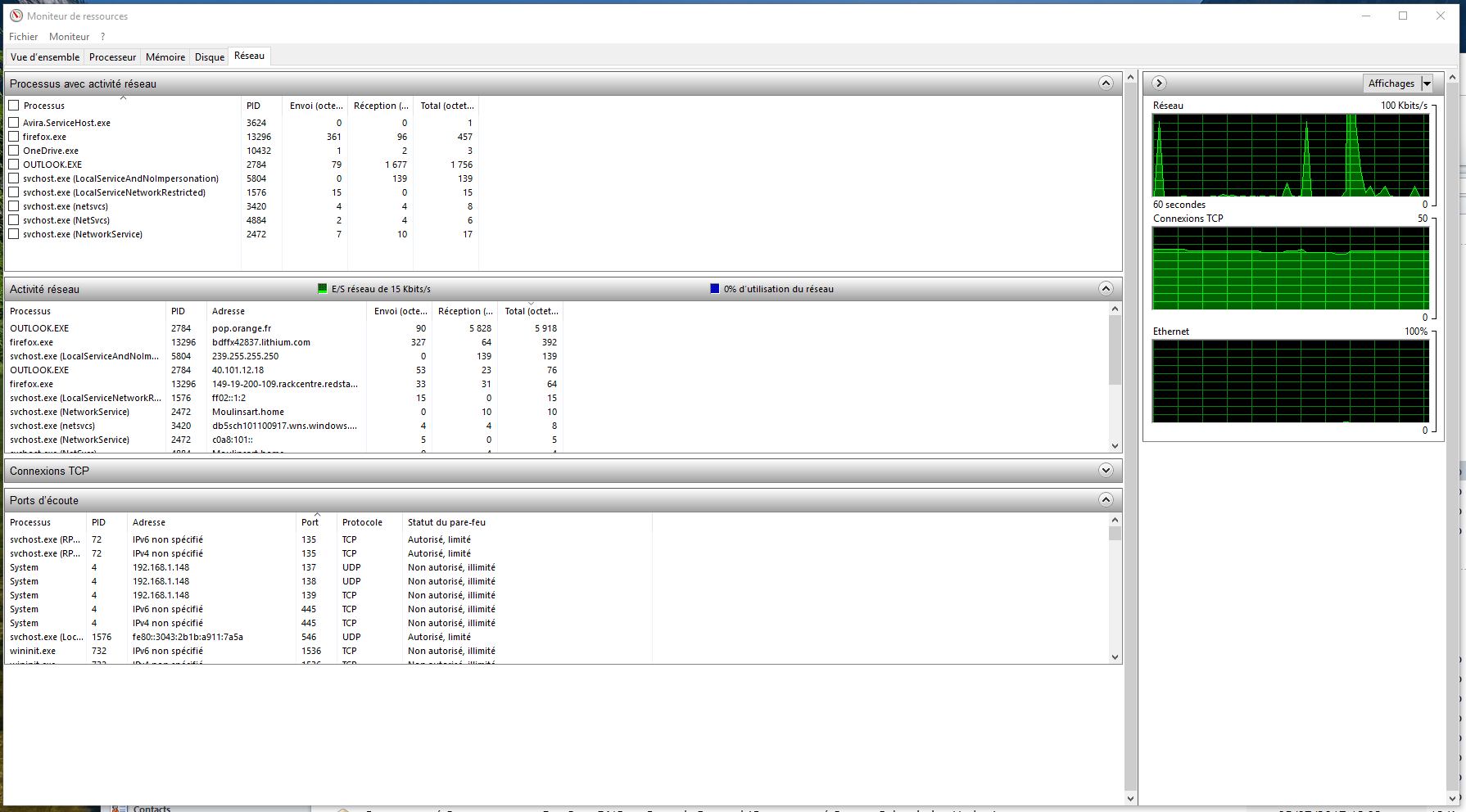Collapse the graphs pane with the arrow button

pos(1159,83)
